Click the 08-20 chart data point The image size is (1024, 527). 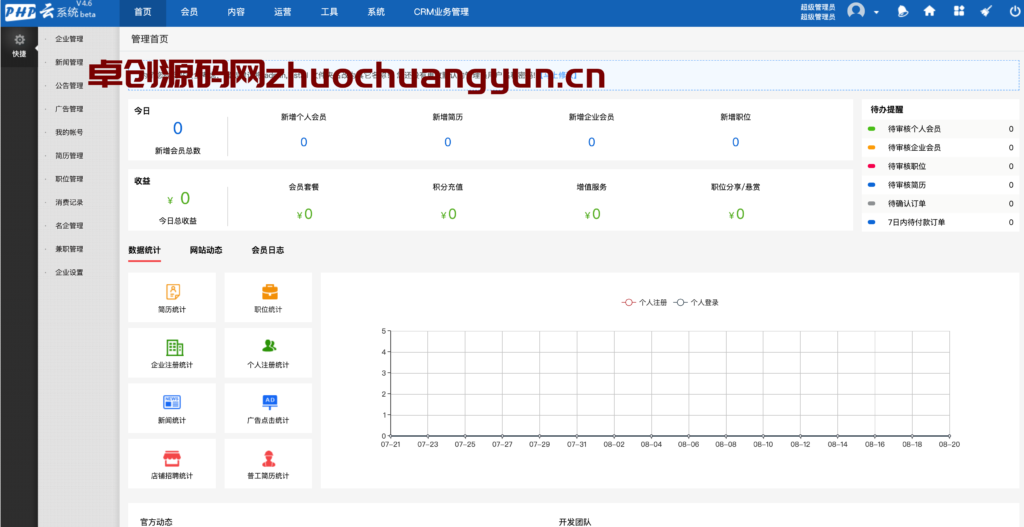pos(949,436)
